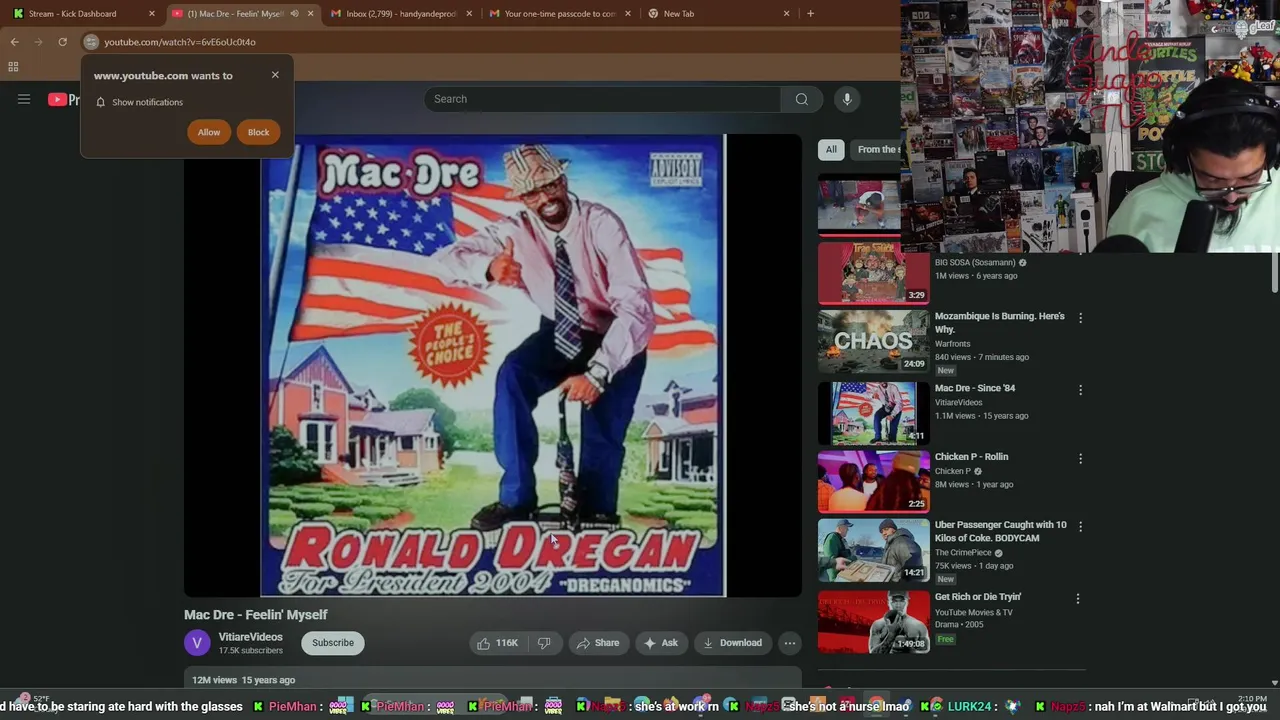Mute the audio icon on YouTube tab
Viewport: 1280px width, 720px height.
tap(294, 14)
